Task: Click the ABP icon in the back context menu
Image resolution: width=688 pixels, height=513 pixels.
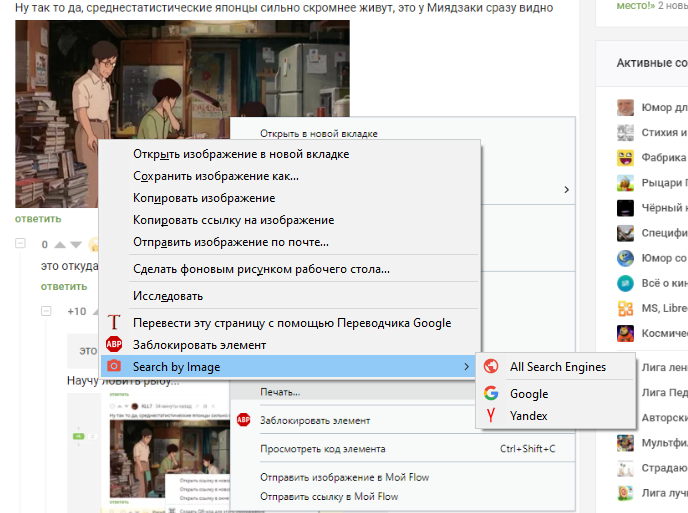Action: pyautogui.click(x=244, y=420)
